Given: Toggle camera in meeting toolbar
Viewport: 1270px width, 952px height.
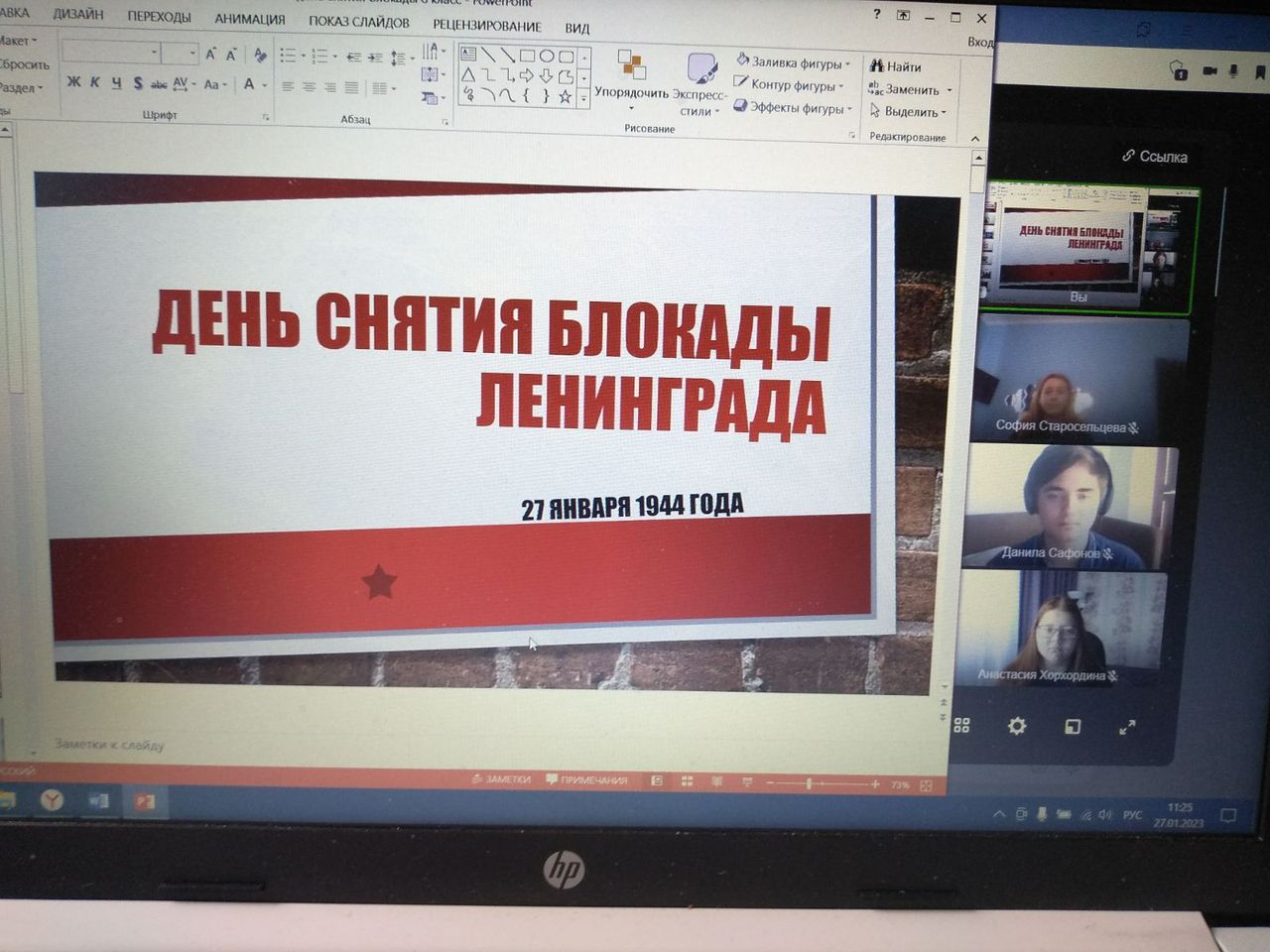Looking at the screenshot, I should coord(1209,71).
